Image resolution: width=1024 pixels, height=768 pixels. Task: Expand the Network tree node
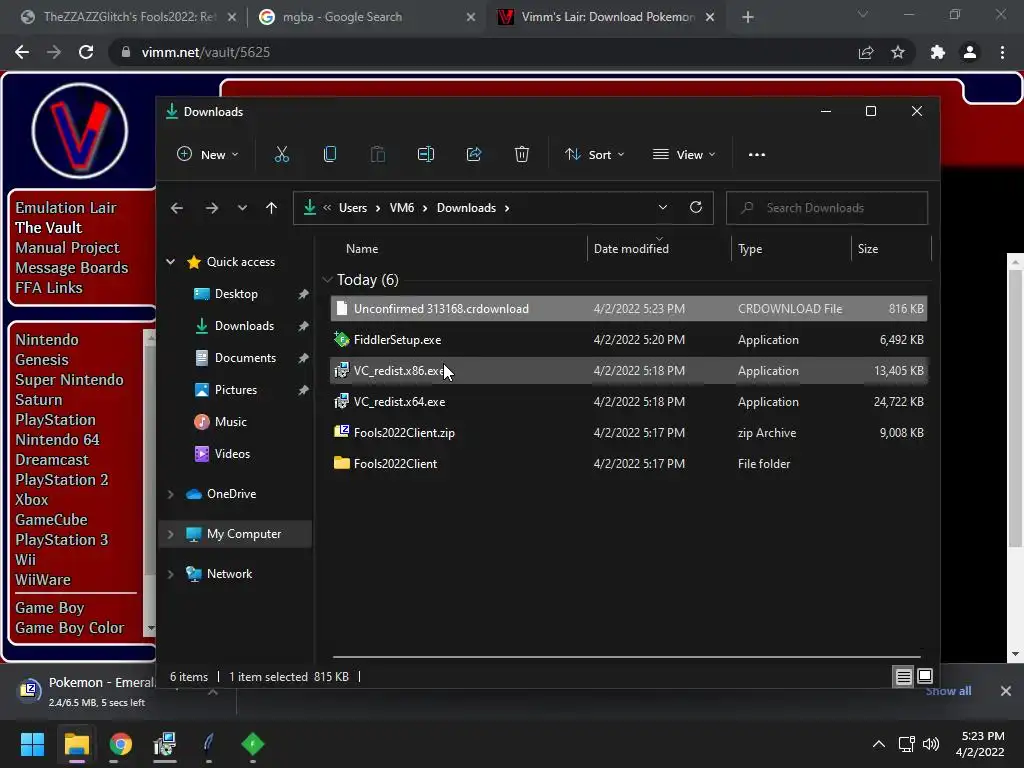(170, 574)
